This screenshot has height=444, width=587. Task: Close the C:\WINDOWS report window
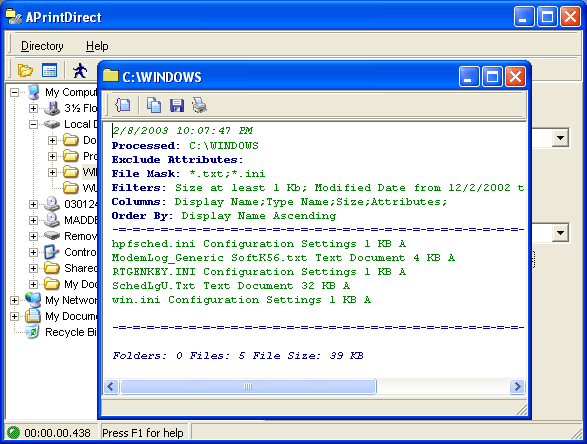coord(515,77)
